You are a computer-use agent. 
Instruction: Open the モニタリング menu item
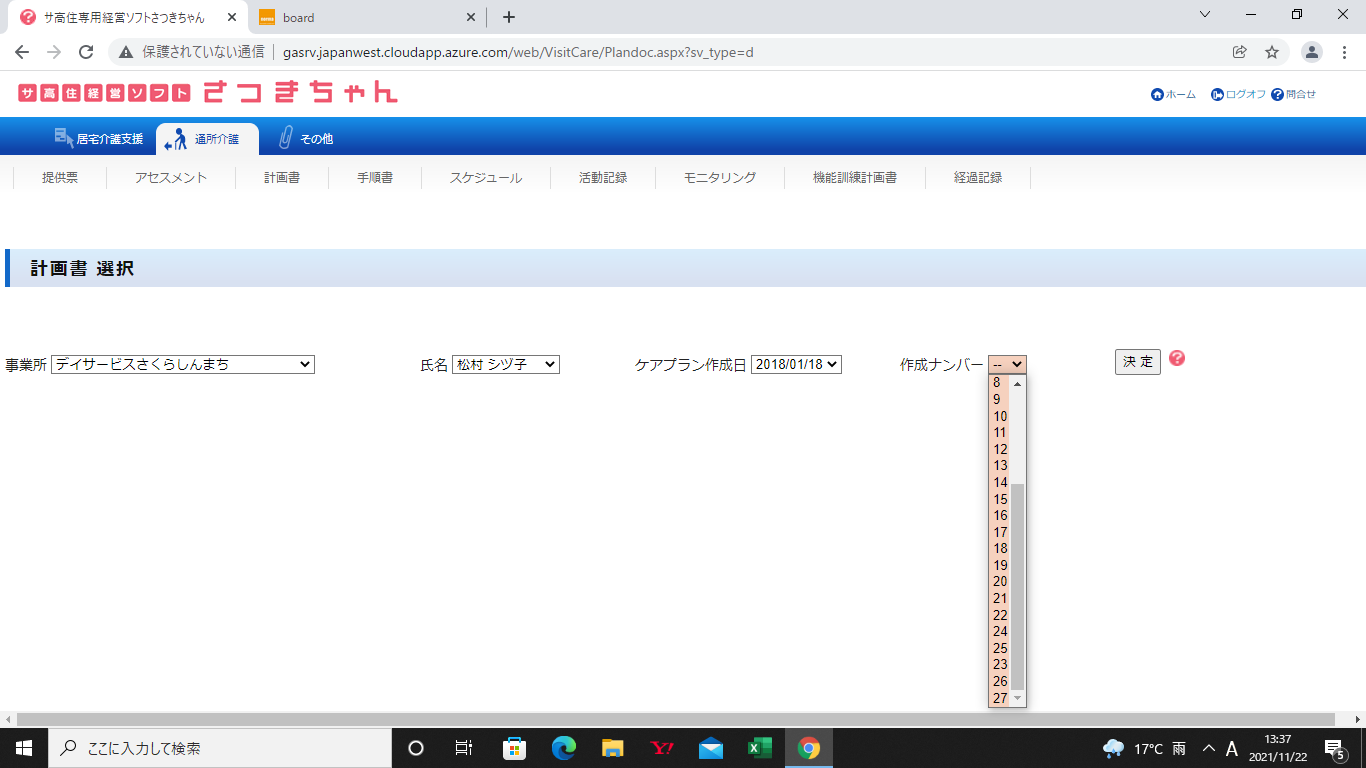point(720,178)
